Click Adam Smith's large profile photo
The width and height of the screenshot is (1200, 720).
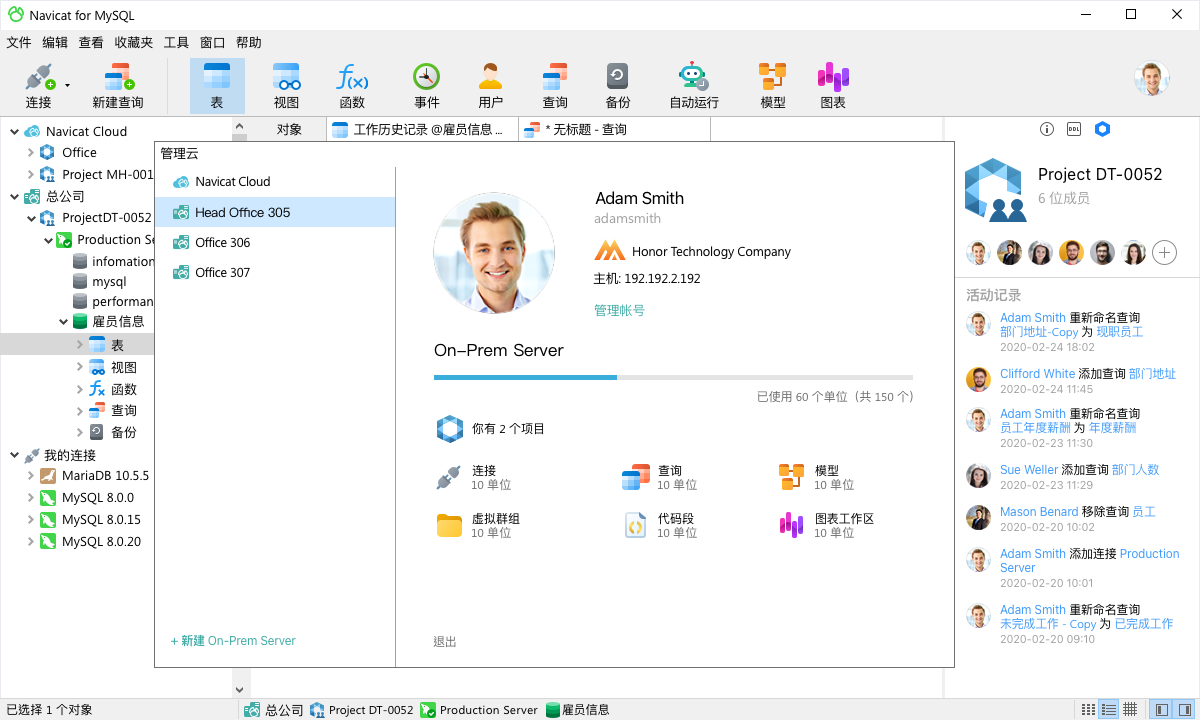pos(494,254)
